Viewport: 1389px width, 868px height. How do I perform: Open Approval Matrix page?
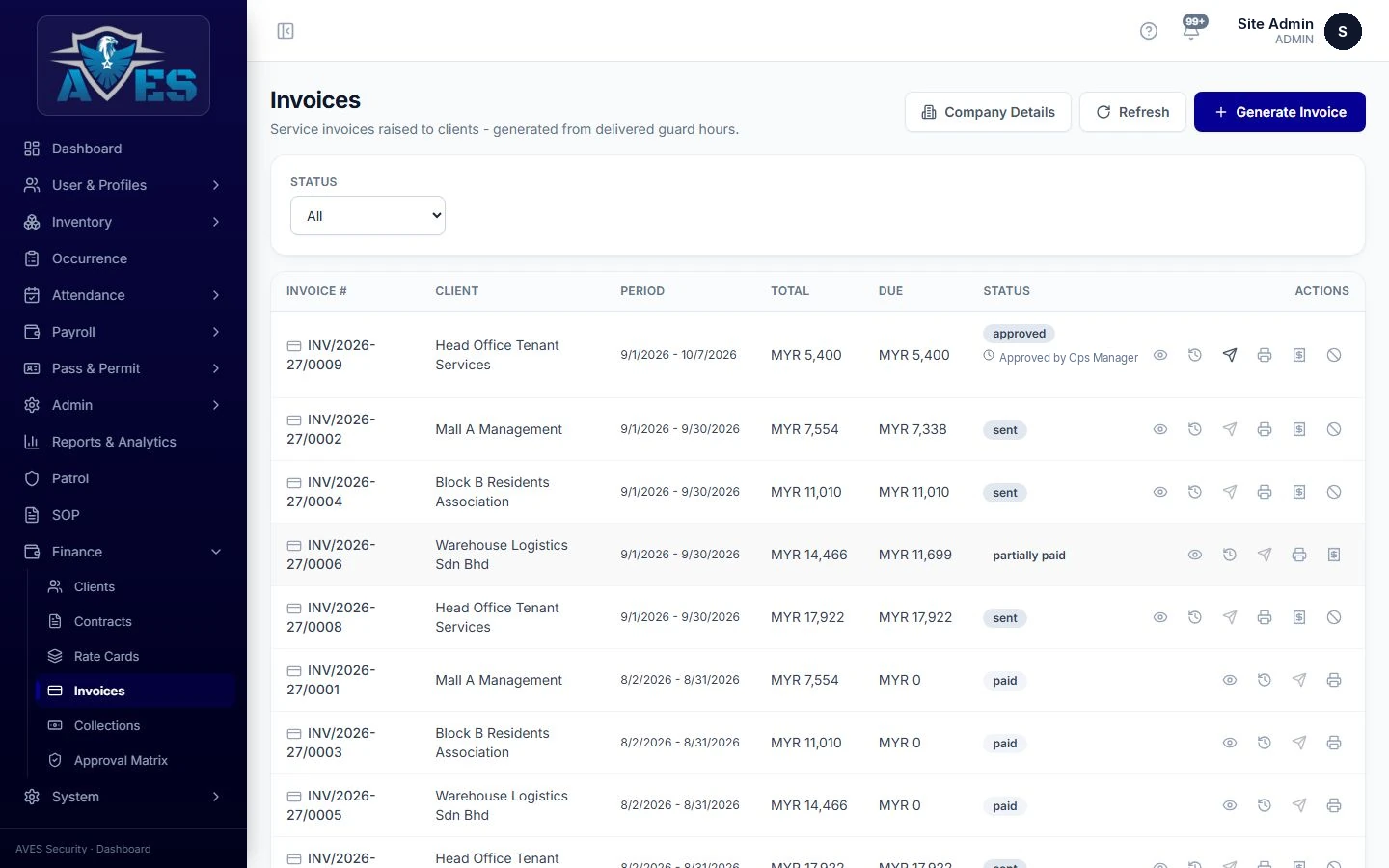135,760
